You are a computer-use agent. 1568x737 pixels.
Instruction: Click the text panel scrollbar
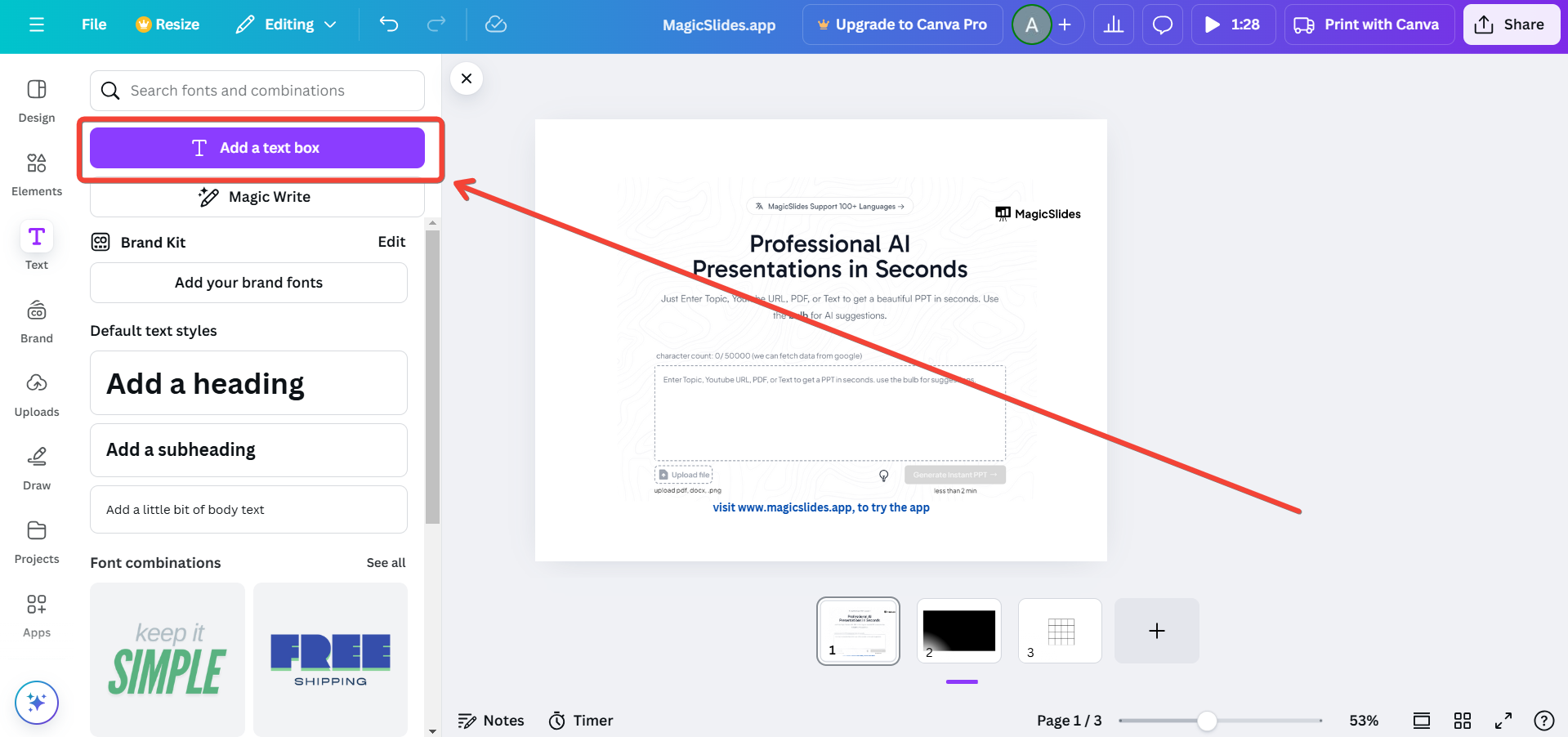[433, 377]
